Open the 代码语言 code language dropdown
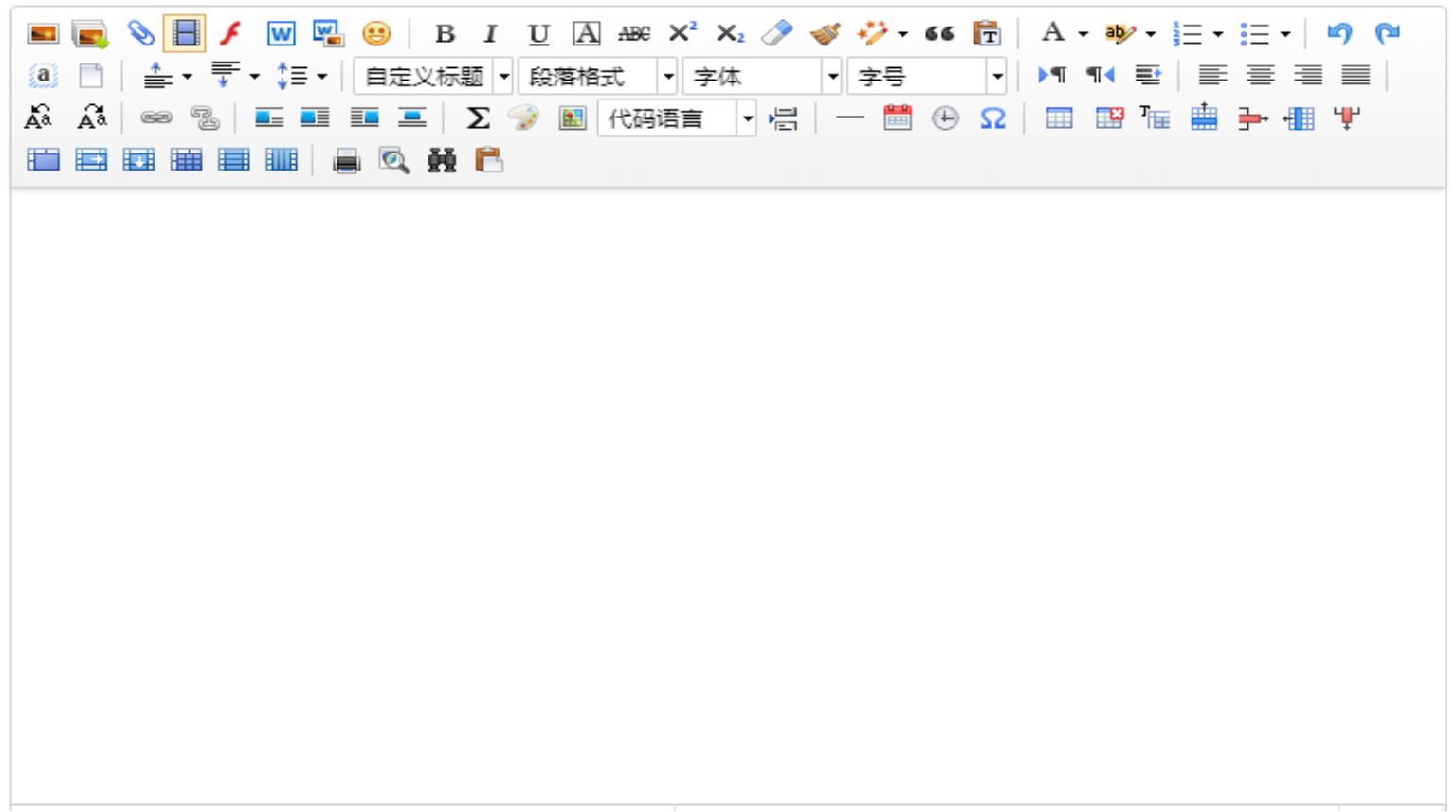This screenshot has width=1456, height=812. coord(747,118)
